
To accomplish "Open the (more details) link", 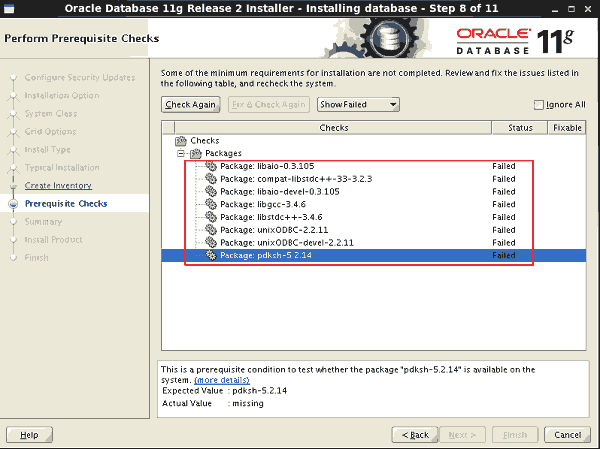I will 222,380.
